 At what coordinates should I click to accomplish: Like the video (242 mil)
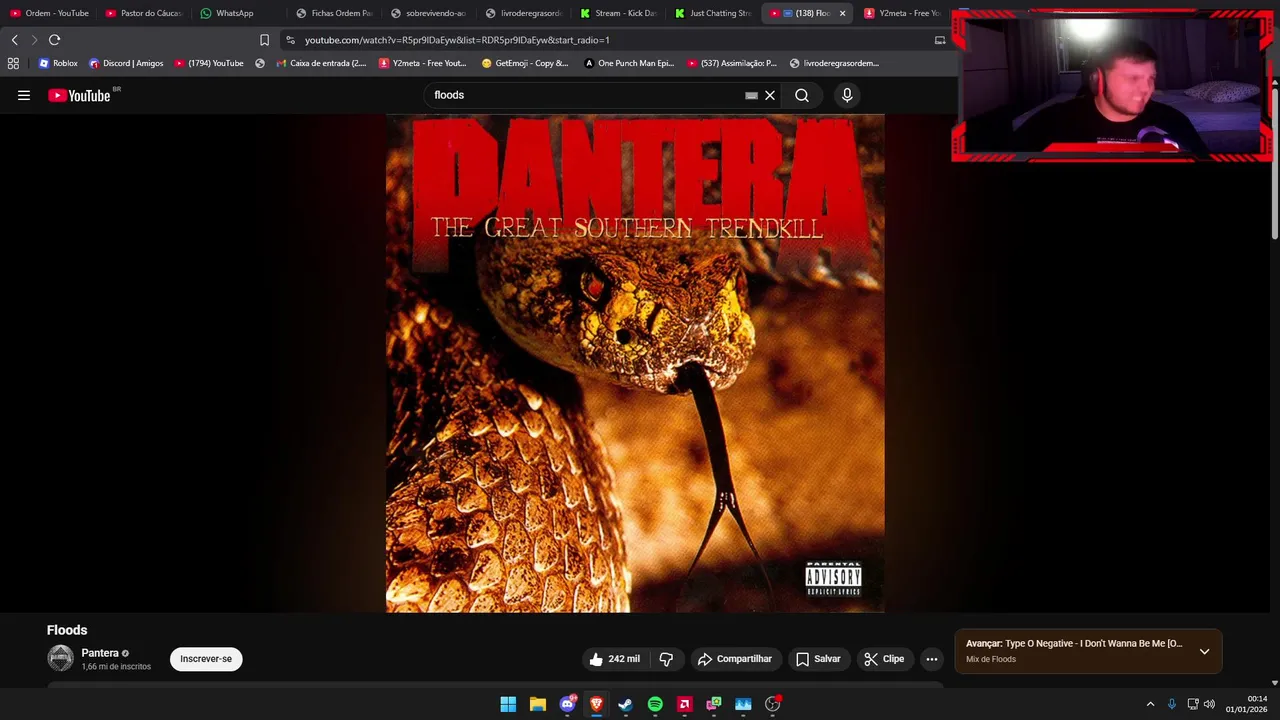(614, 659)
